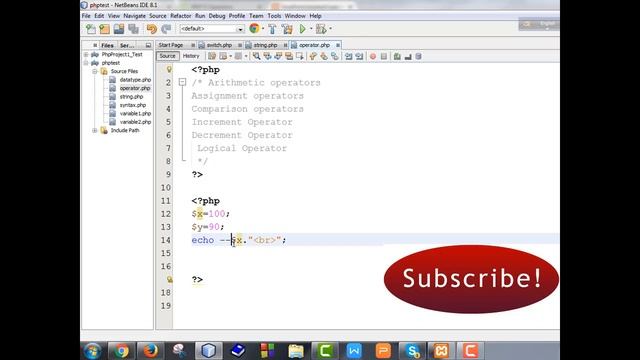640x360 pixels.
Task: Click the hint icon beside line 17
Action: pos(169,279)
